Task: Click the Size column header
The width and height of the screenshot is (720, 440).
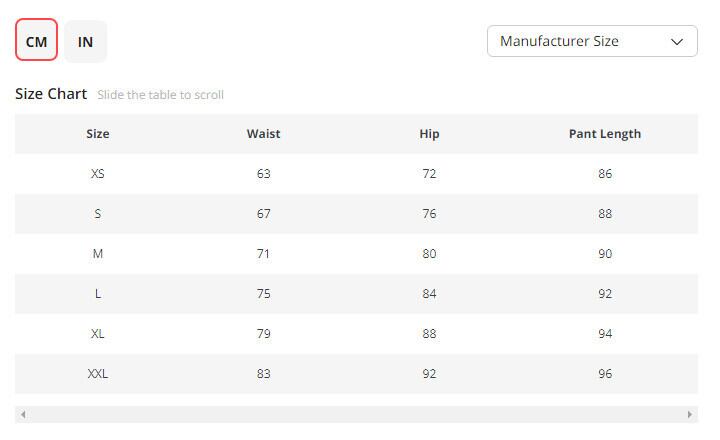Action: [98, 134]
